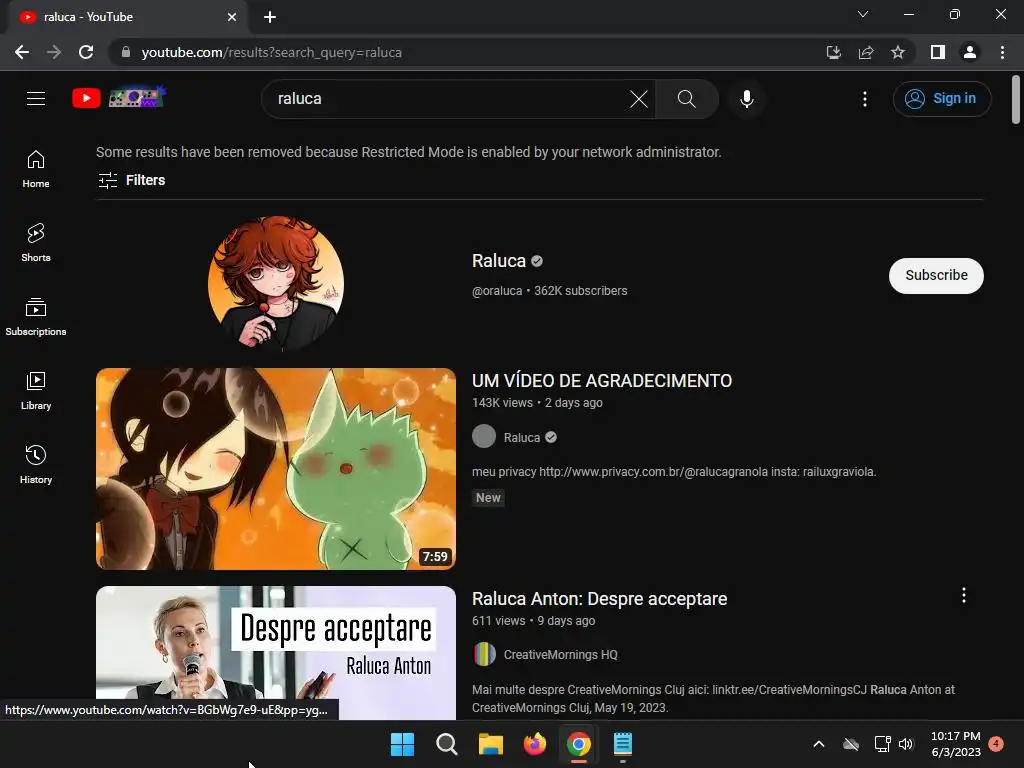The image size is (1024, 768).
Task: Open the notification count badge
Action: click(996, 743)
